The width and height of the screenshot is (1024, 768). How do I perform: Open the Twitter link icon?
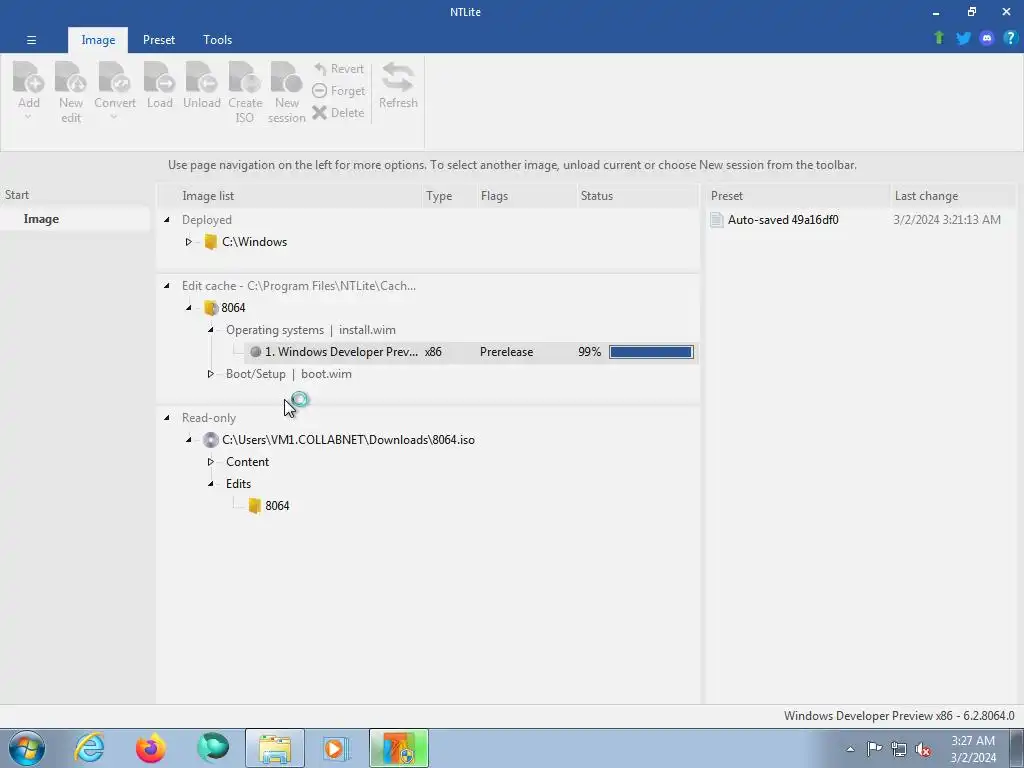pos(963,38)
